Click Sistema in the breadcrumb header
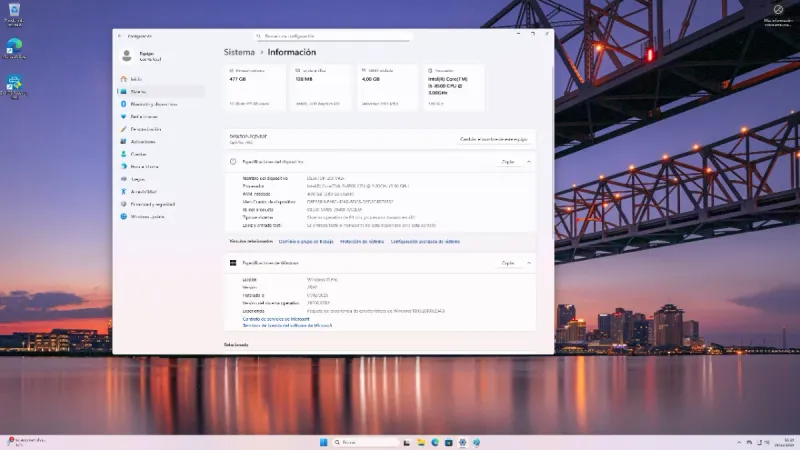This screenshot has width=800, height=450. (x=239, y=52)
